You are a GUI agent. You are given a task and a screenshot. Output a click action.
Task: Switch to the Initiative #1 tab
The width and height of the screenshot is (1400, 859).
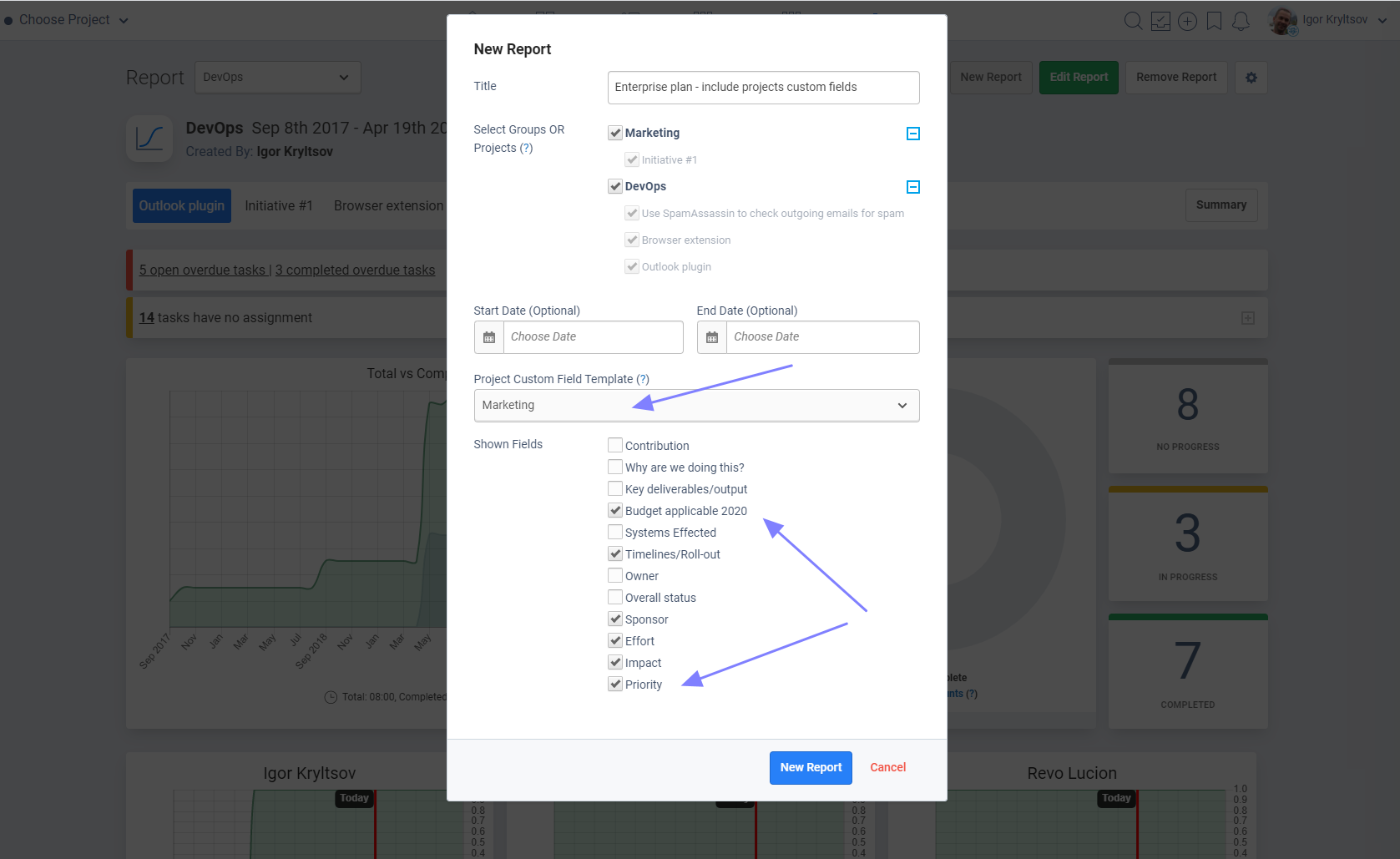pos(279,206)
